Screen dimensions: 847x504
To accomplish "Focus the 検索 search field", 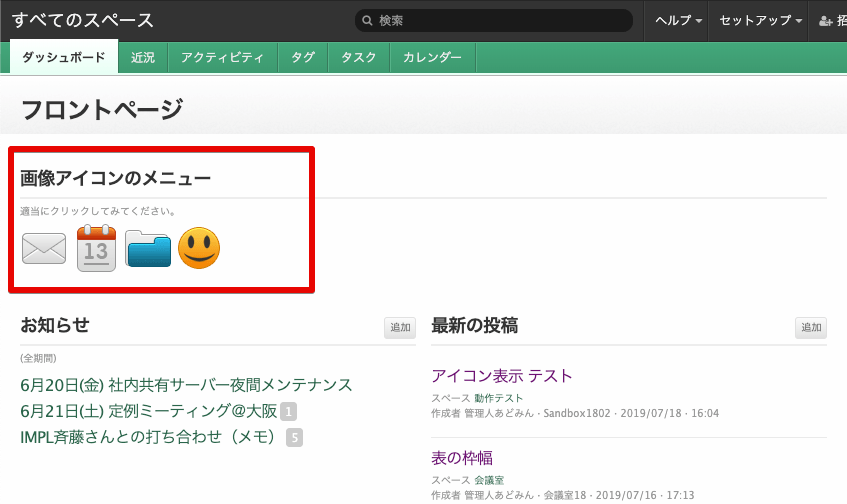I will [494, 21].
